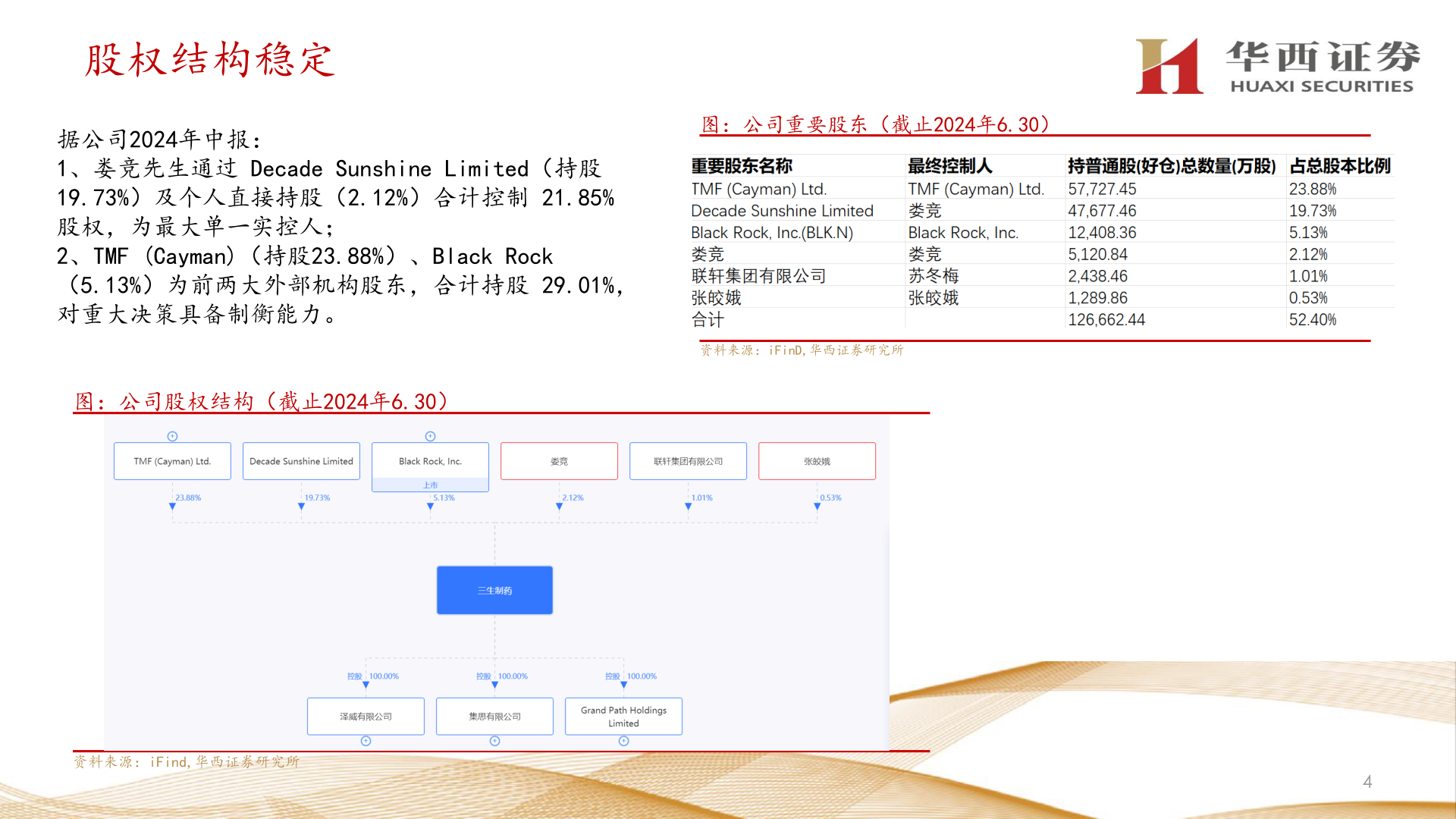Click the 联轩集团有限公司 node
The width and height of the screenshot is (1456, 819).
pyautogui.click(x=688, y=460)
